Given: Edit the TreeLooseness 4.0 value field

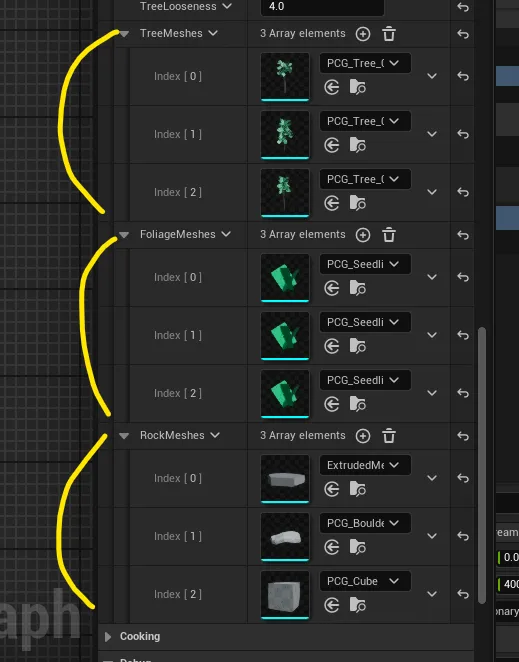Looking at the screenshot, I should point(322,7).
